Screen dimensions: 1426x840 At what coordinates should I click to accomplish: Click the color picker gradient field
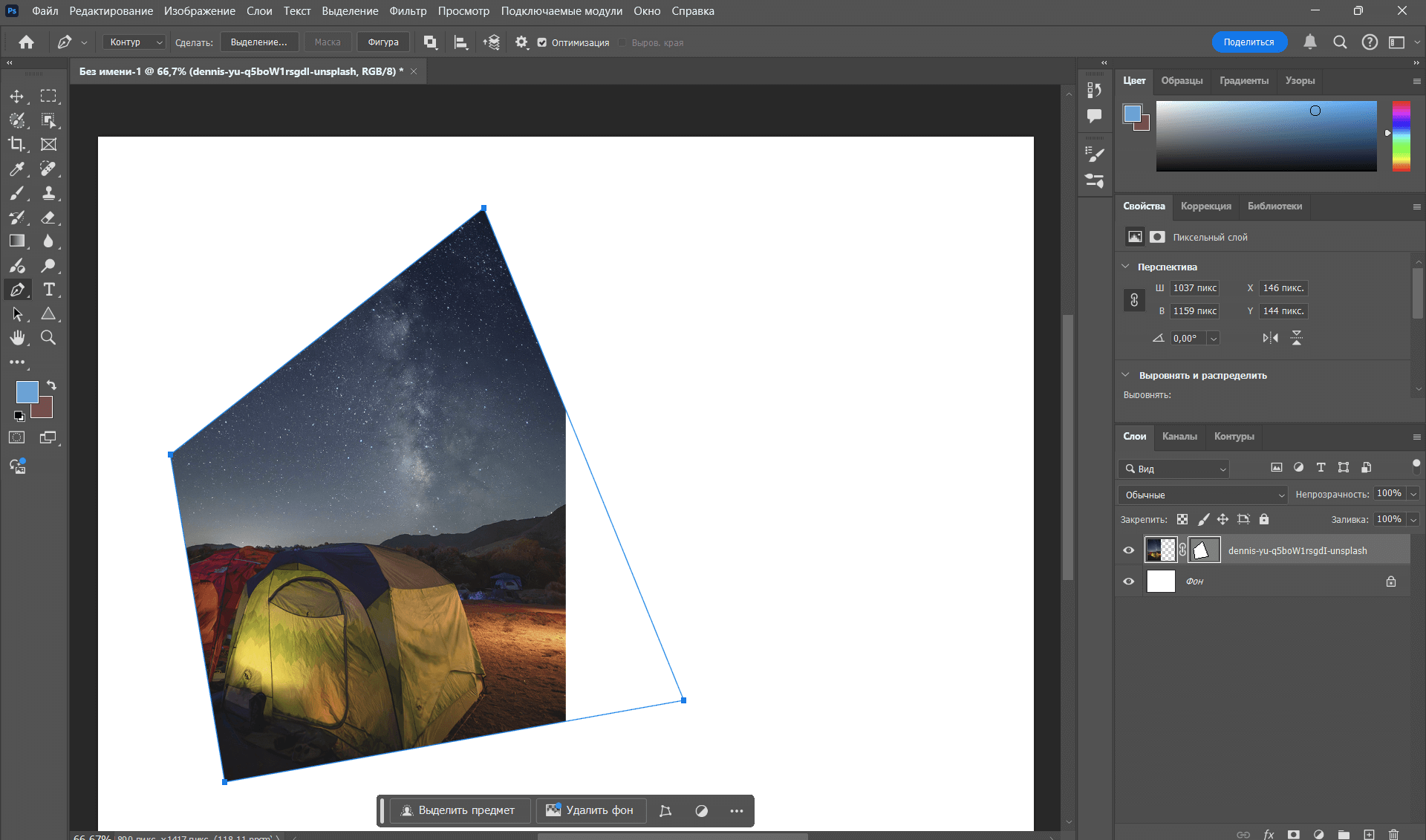pos(1266,136)
